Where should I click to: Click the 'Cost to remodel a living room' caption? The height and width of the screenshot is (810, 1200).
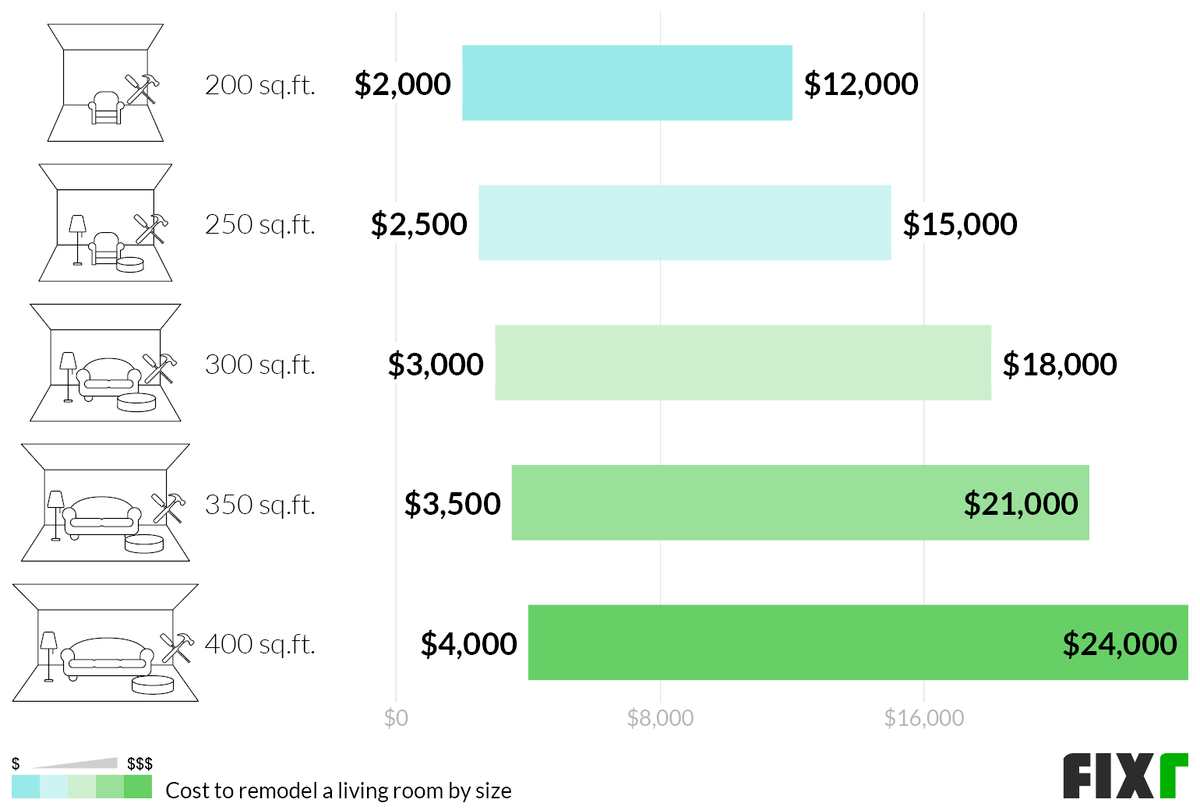[x=338, y=791]
